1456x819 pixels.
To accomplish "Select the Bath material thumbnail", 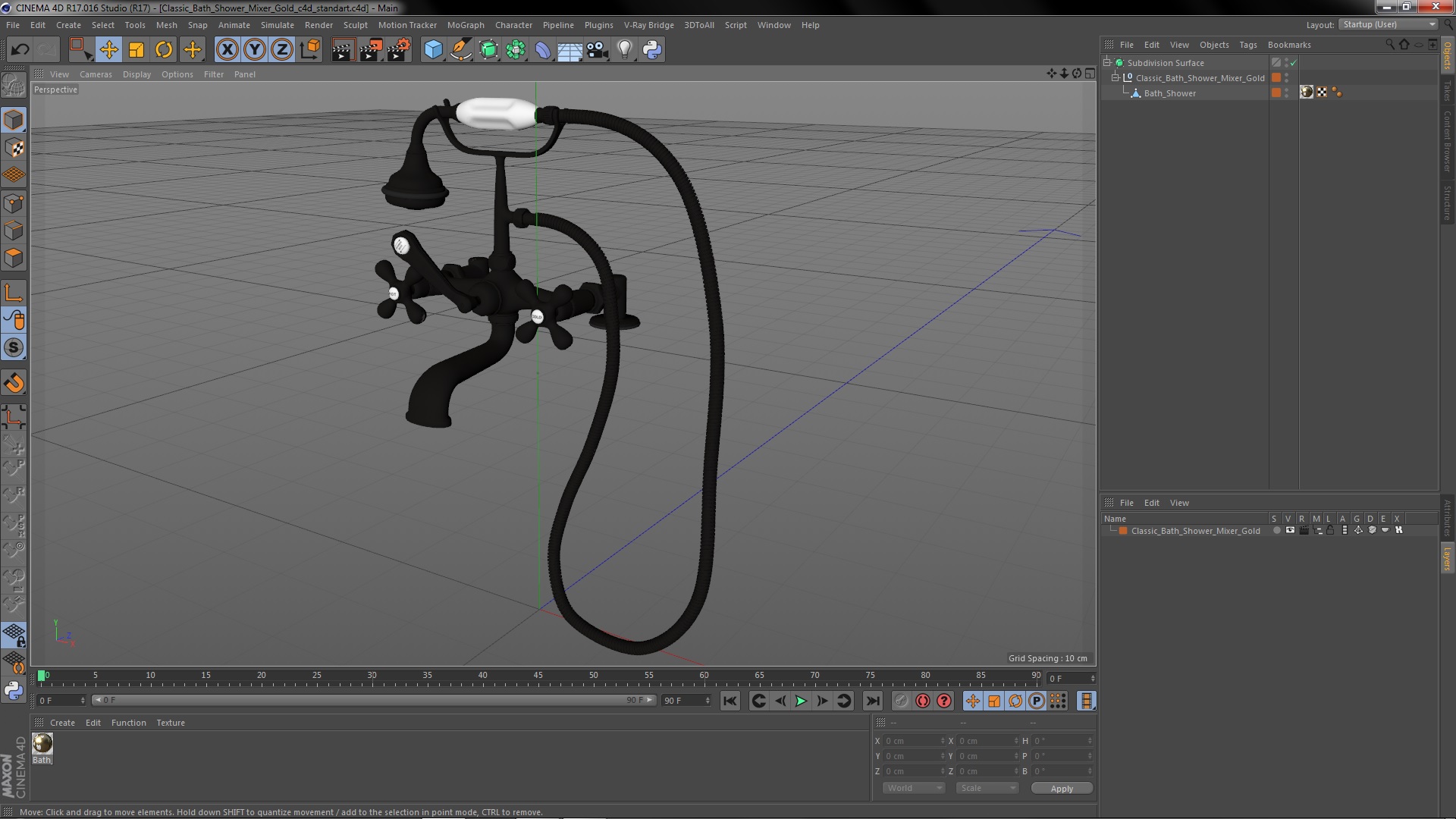I will [42, 744].
